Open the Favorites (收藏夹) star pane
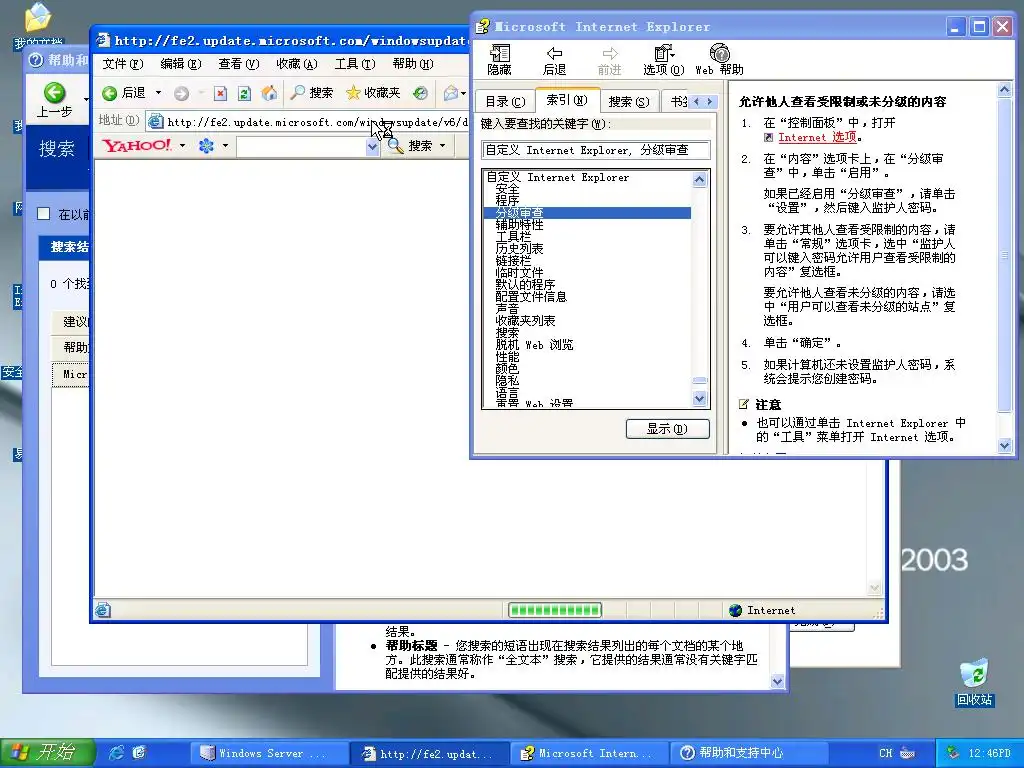 373,93
